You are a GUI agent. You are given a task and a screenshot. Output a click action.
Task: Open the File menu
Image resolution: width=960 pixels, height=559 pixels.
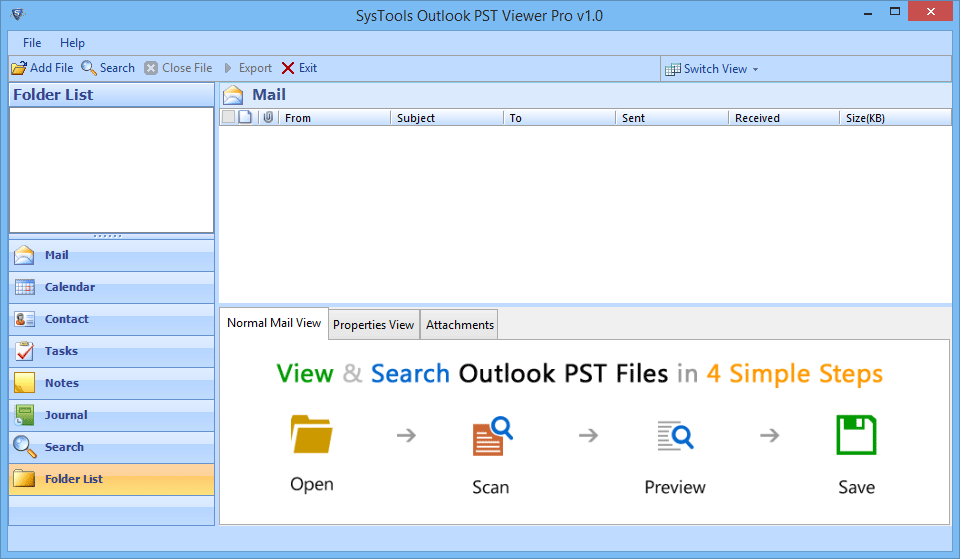(x=32, y=43)
